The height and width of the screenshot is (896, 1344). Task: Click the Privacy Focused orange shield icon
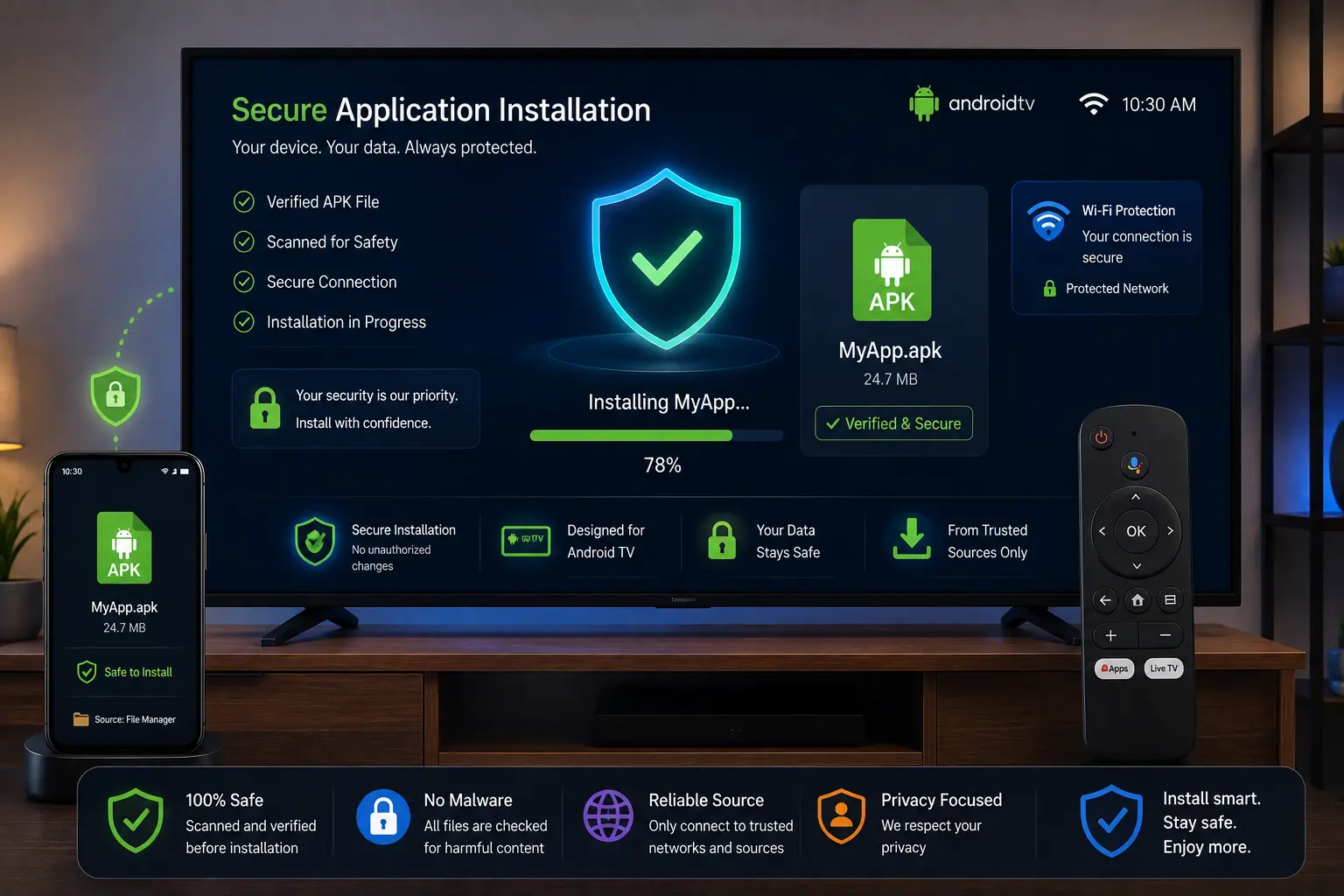click(841, 816)
